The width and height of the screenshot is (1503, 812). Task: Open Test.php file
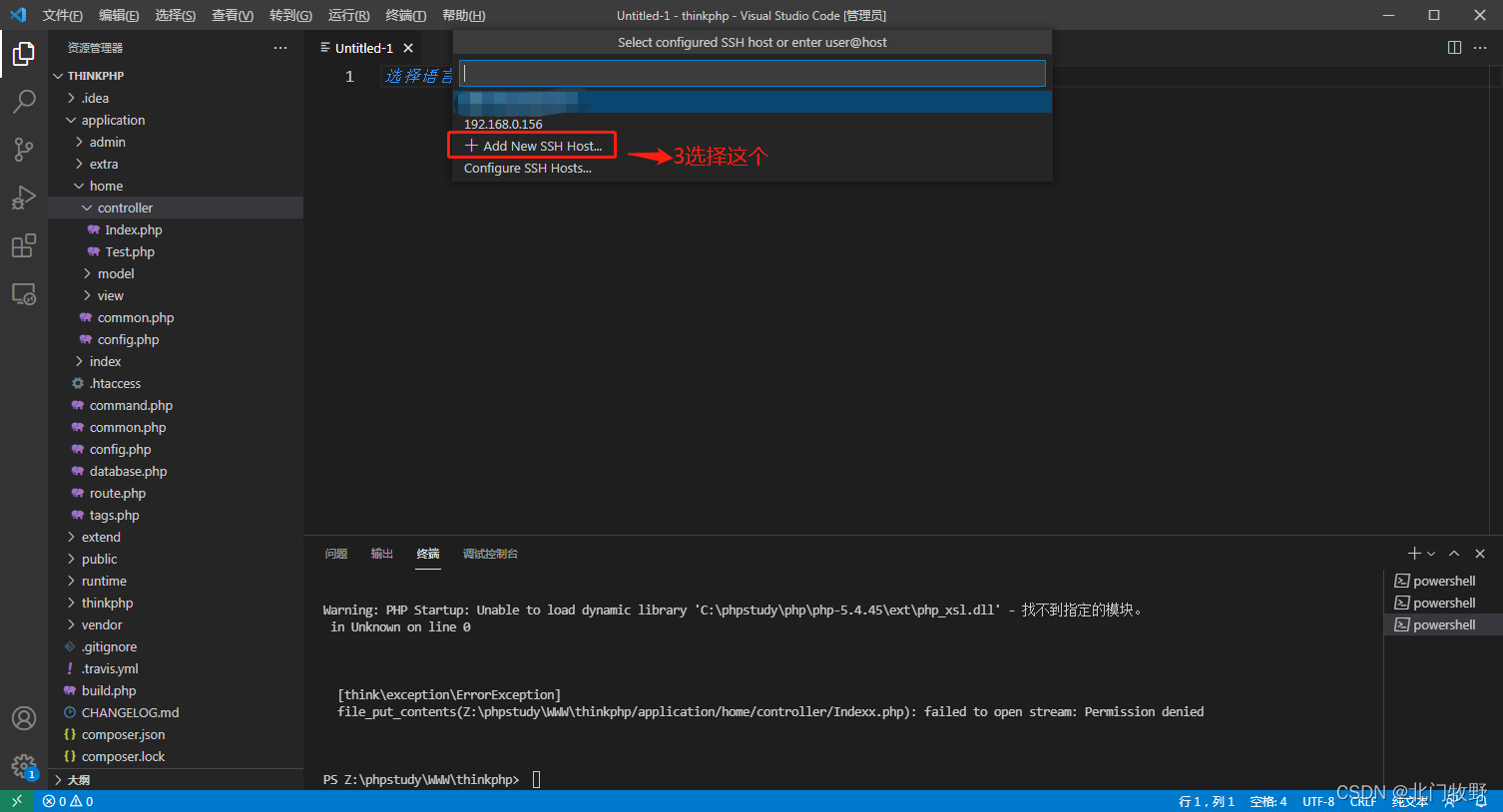pos(176,251)
